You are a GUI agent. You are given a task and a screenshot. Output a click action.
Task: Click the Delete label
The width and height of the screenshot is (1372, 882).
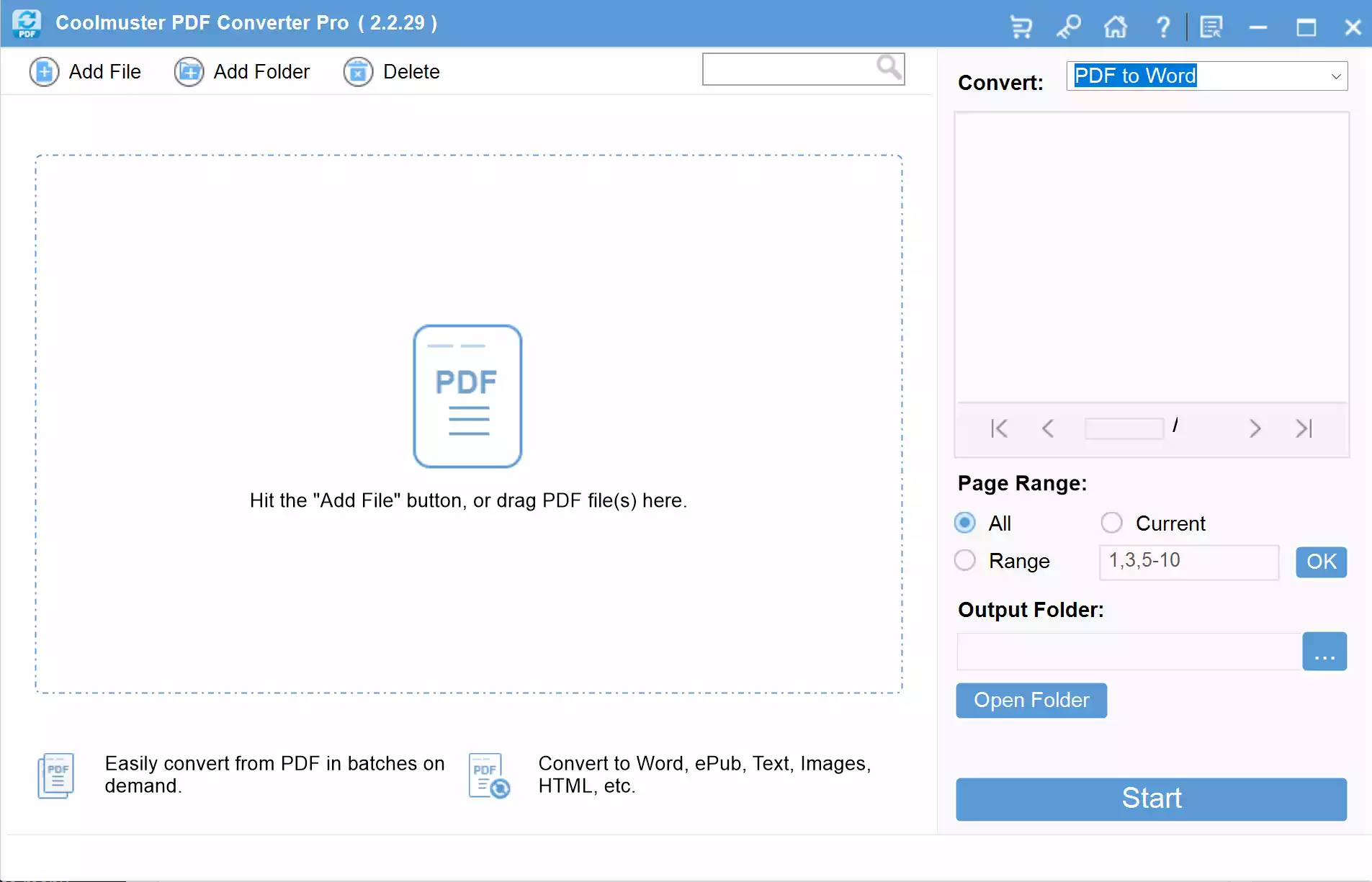[x=411, y=72]
